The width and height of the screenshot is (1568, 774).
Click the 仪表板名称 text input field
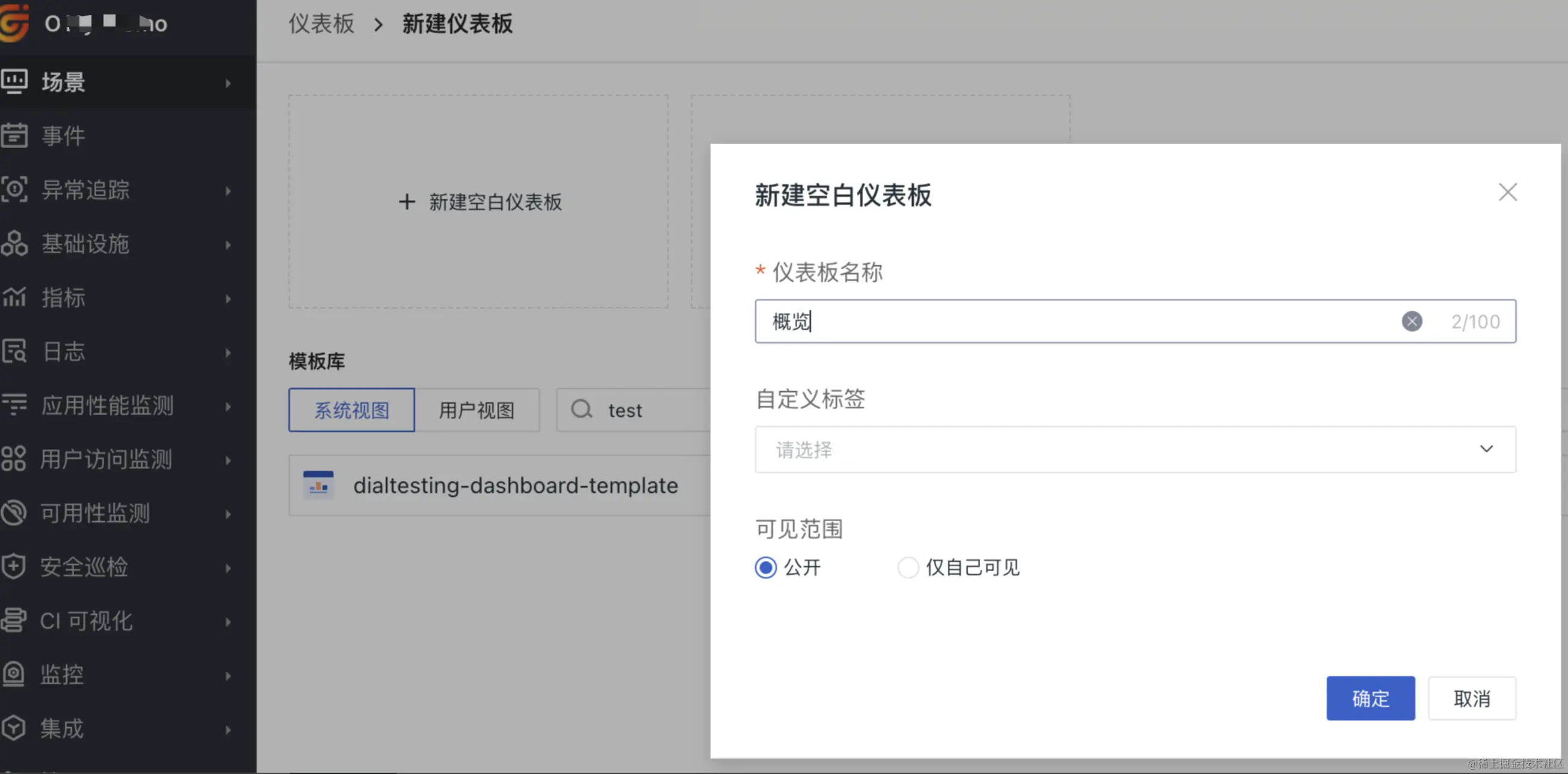pos(1071,321)
